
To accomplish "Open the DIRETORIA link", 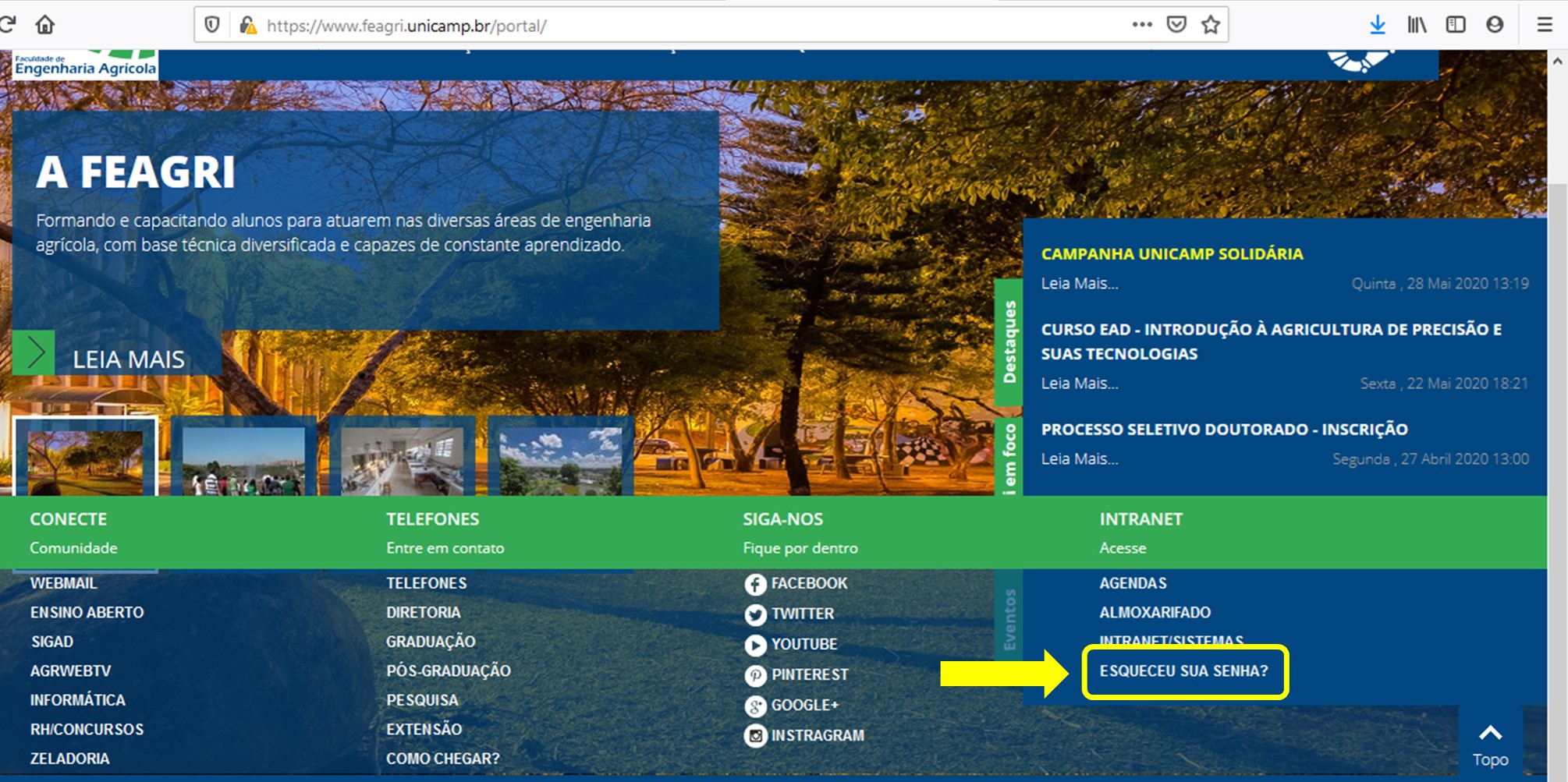I will tap(423, 613).
